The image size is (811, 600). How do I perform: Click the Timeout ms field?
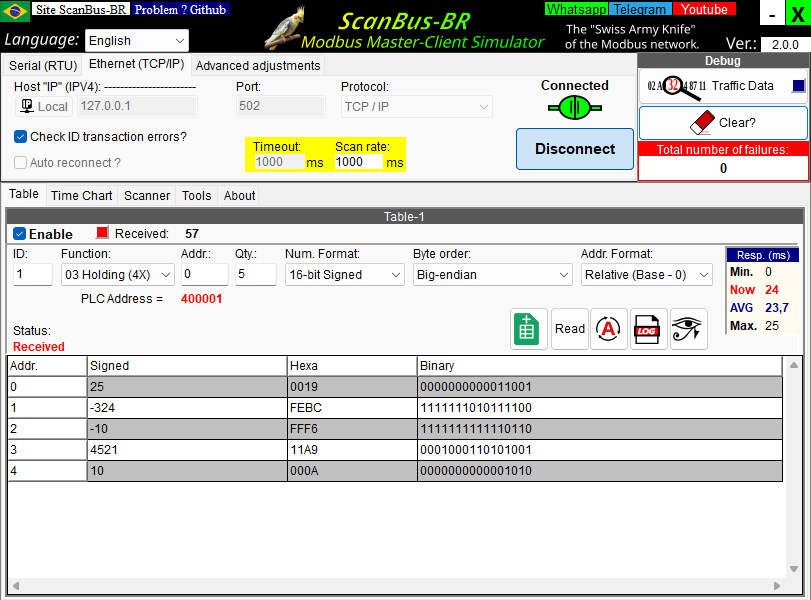click(x=278, y=162)
